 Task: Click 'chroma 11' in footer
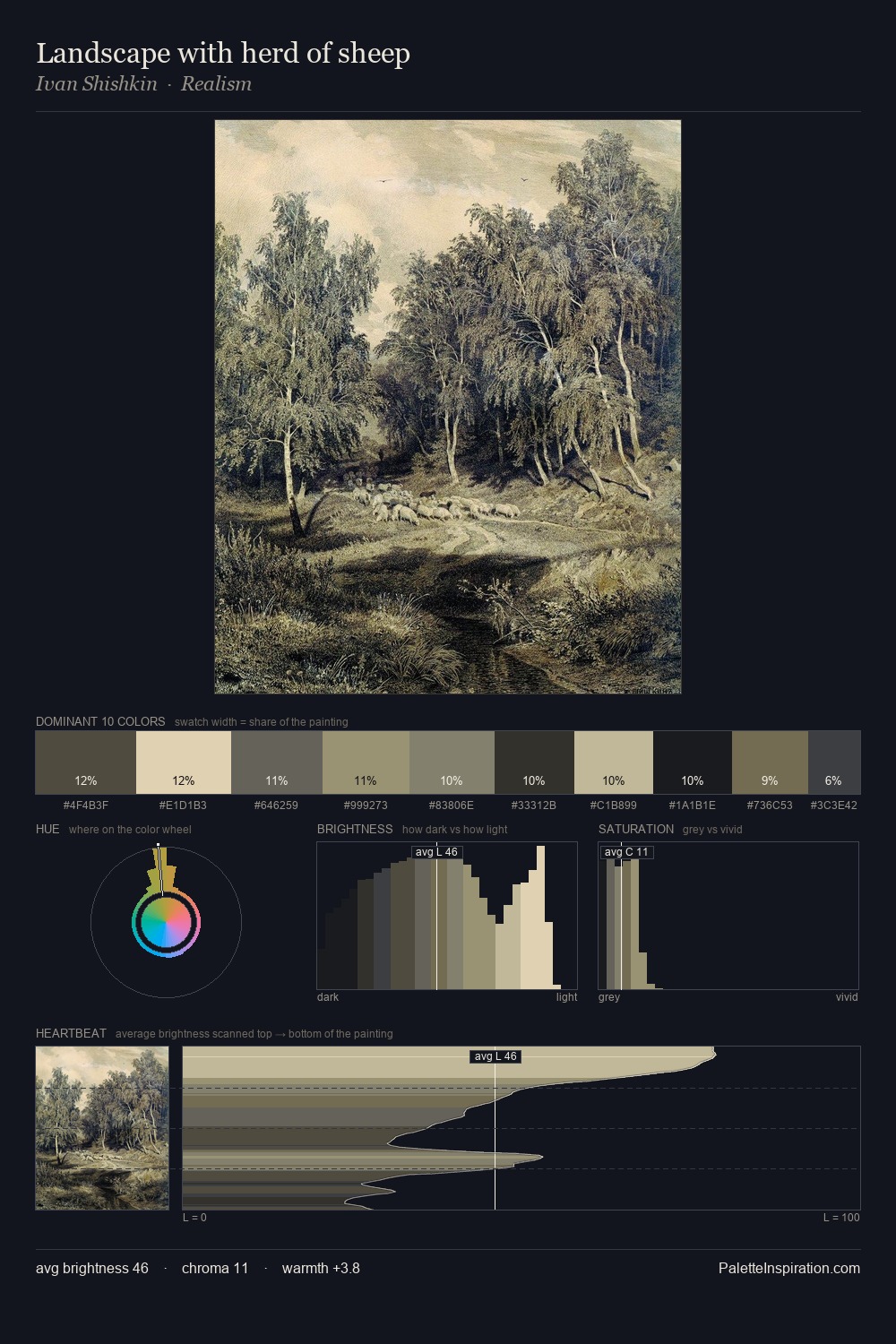point(215,1268)
